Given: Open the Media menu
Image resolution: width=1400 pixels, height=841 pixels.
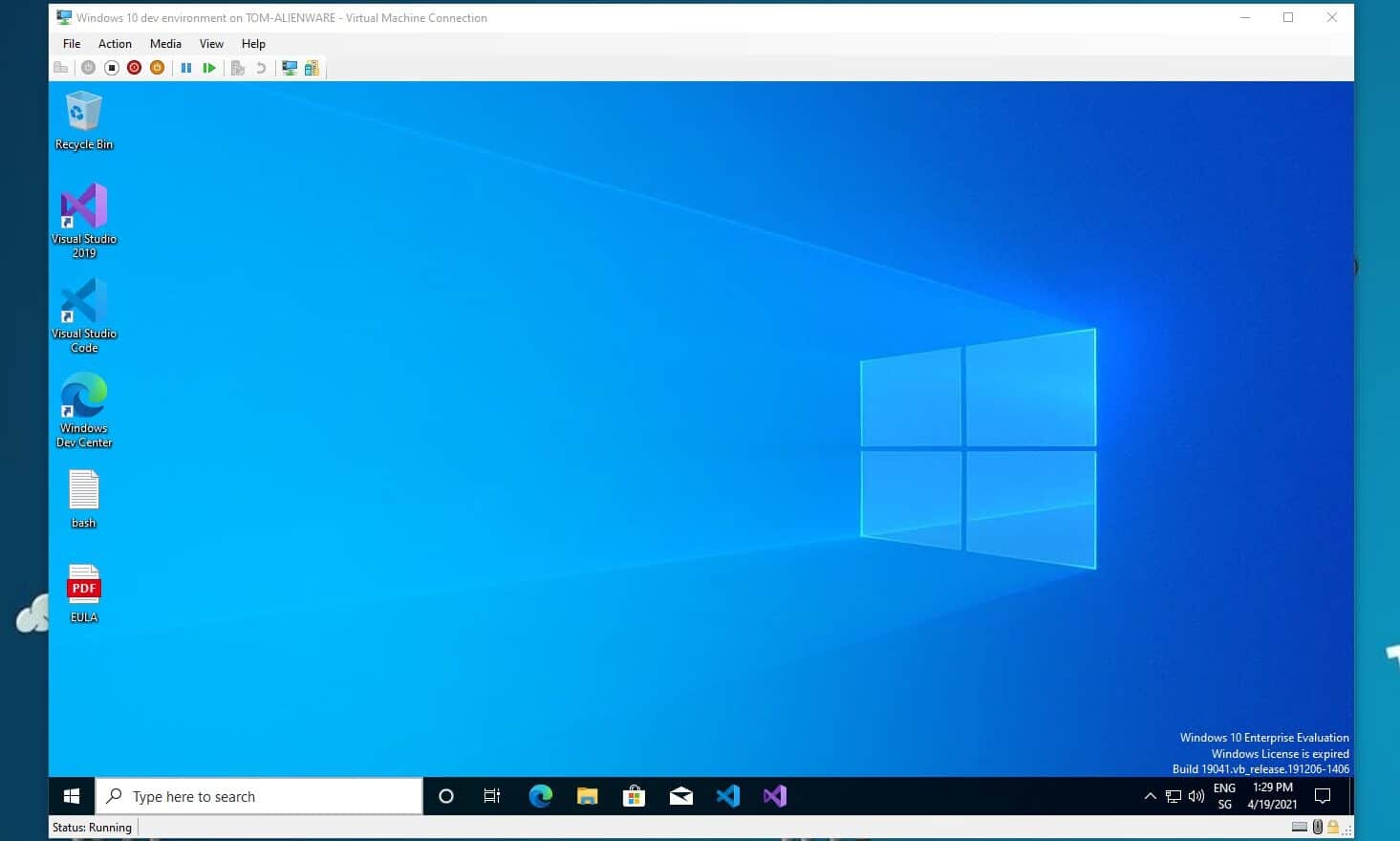Looking at the screenshot, I should pos(165,44).
